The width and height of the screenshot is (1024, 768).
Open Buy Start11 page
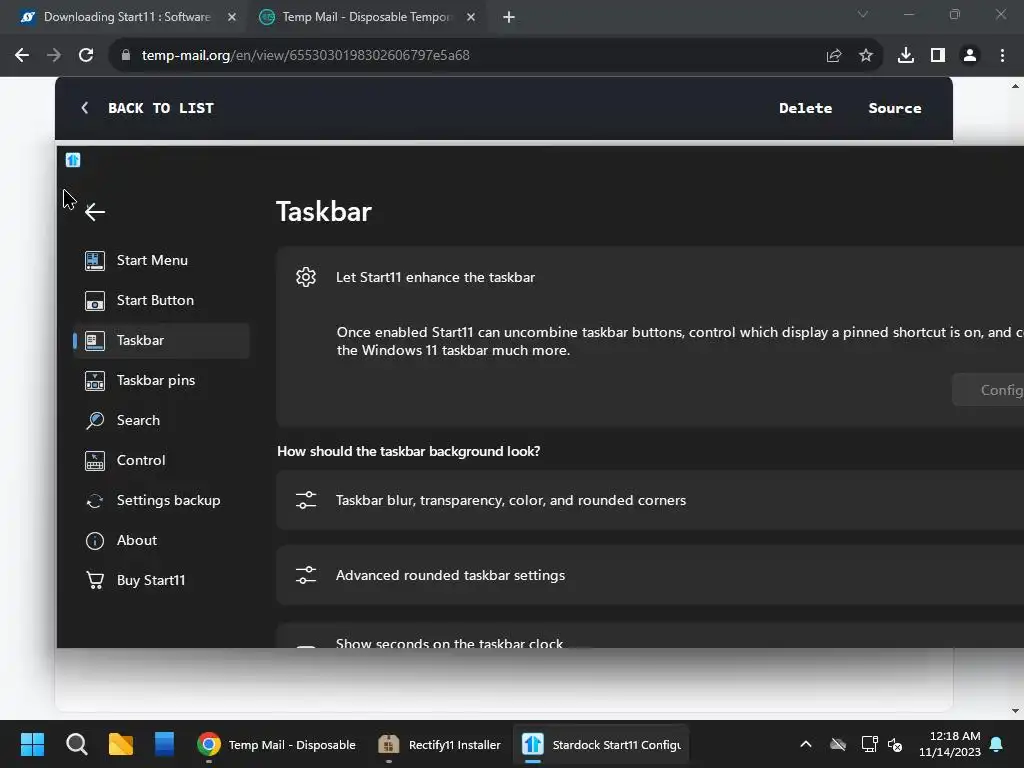point(161,581)
